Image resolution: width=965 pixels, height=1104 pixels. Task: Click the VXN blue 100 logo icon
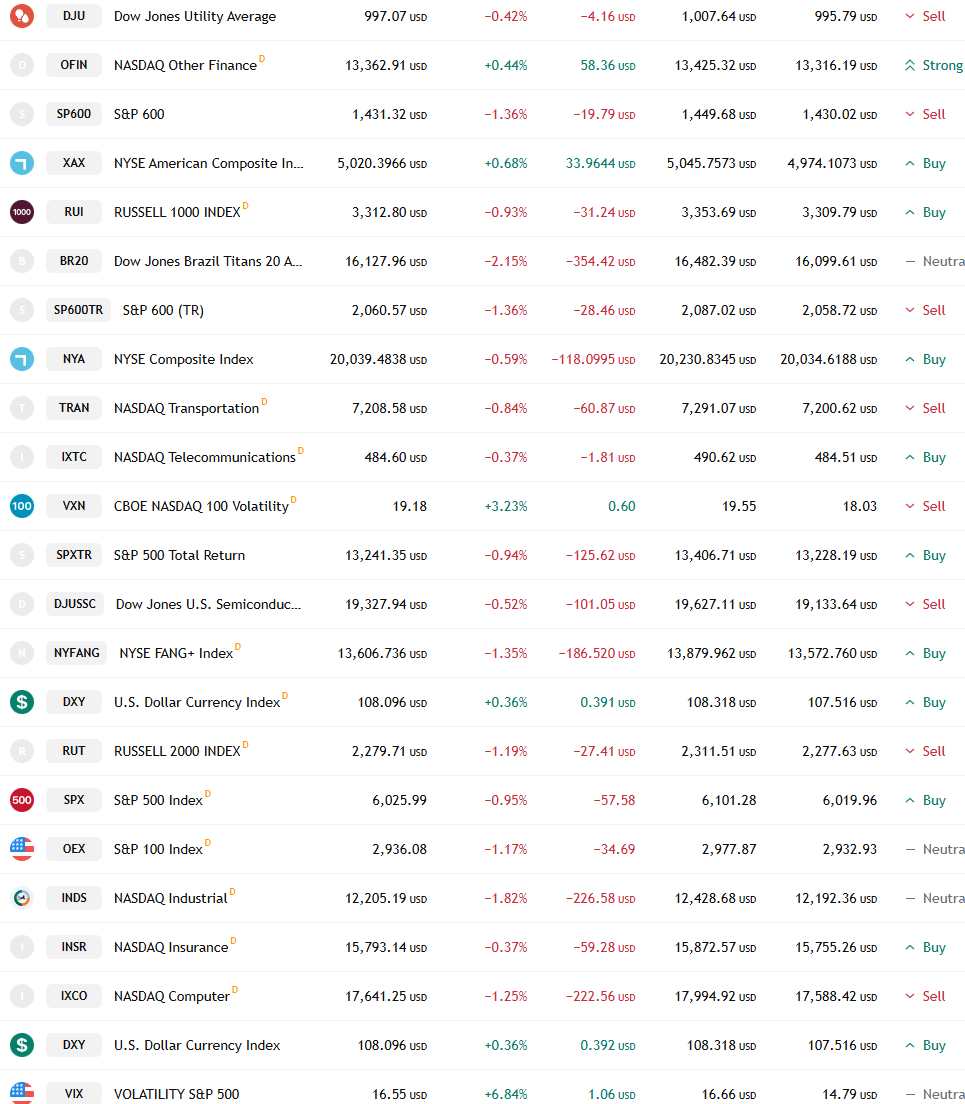[x=22, y=506]
